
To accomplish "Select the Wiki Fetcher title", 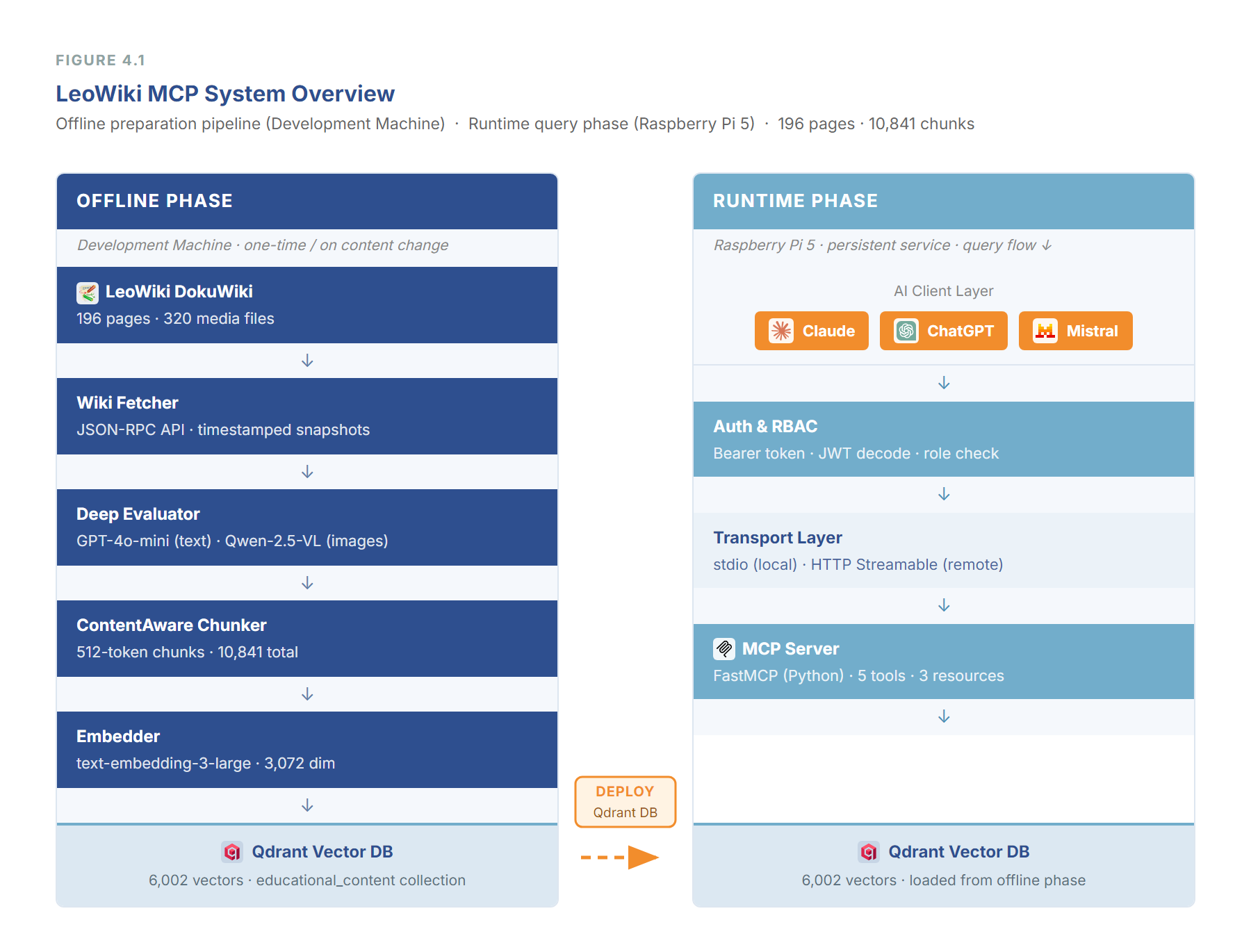I will (x=127, y=403).
